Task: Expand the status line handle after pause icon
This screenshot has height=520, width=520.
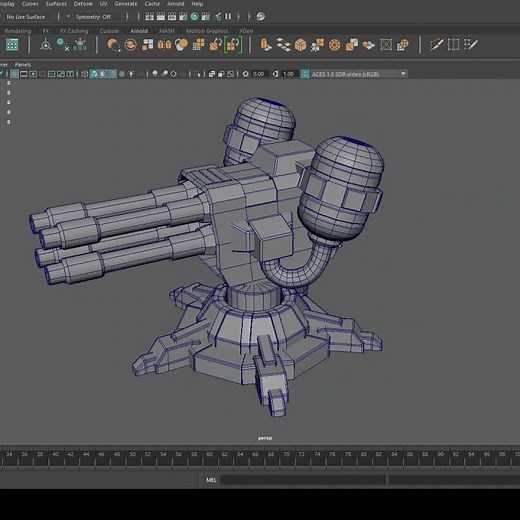Action: 238,17
